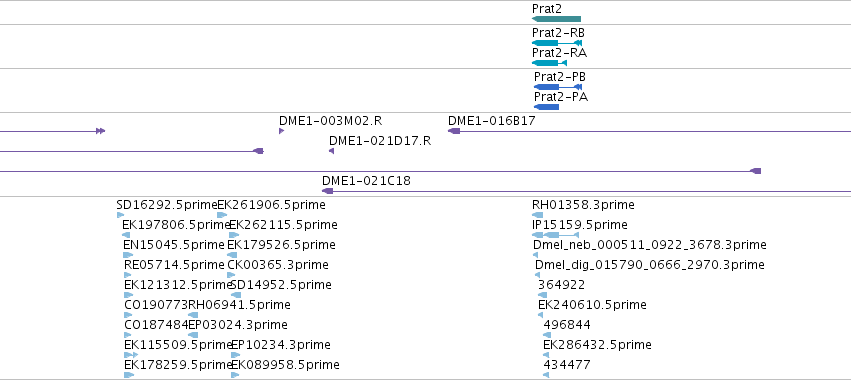The width and height of the screenshot is (851, 380).
Task: Select the Prat2-PA protein arrow
Action: pos(547,107)
